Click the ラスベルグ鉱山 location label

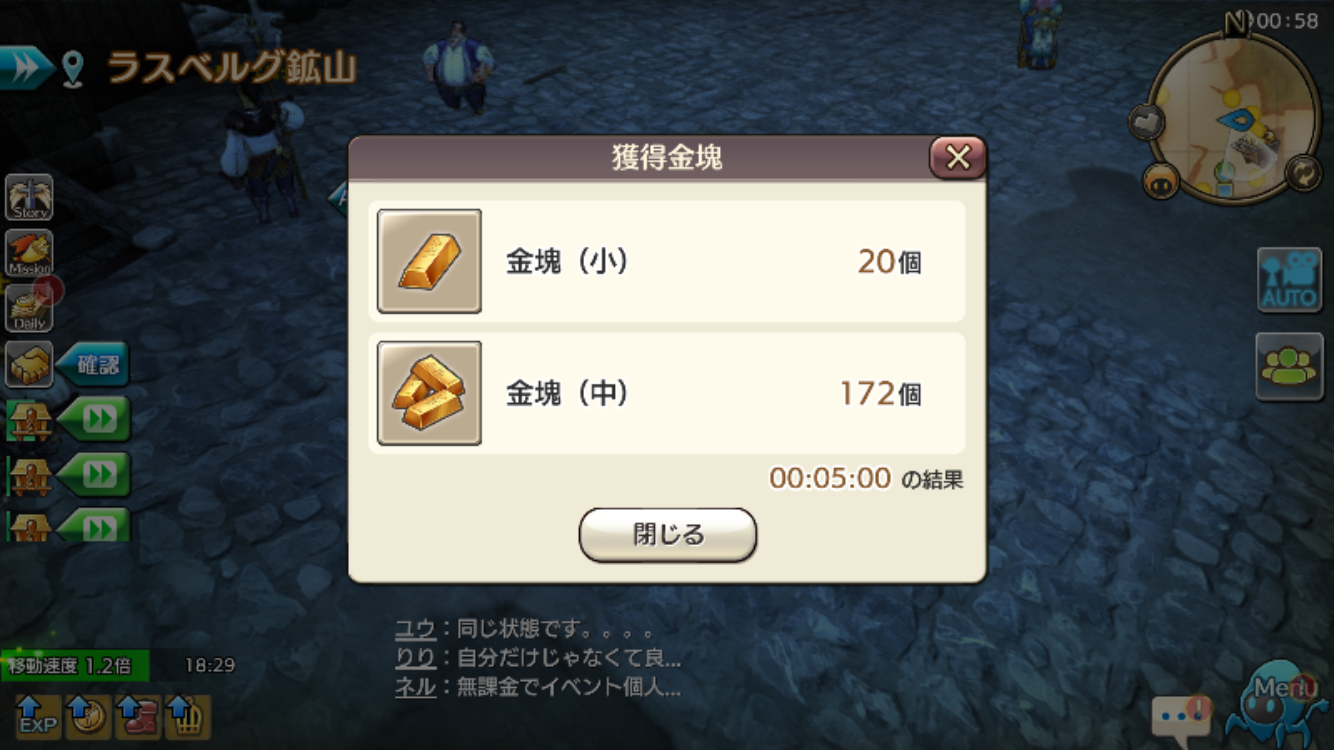[x=232, y=68]
